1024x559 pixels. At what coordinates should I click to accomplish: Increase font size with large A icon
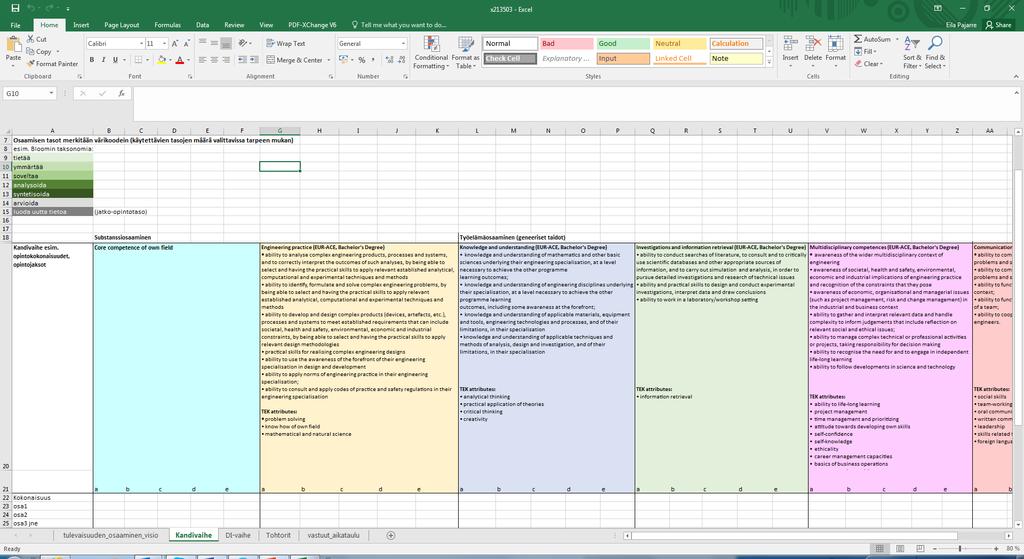[x=175, y=43]
